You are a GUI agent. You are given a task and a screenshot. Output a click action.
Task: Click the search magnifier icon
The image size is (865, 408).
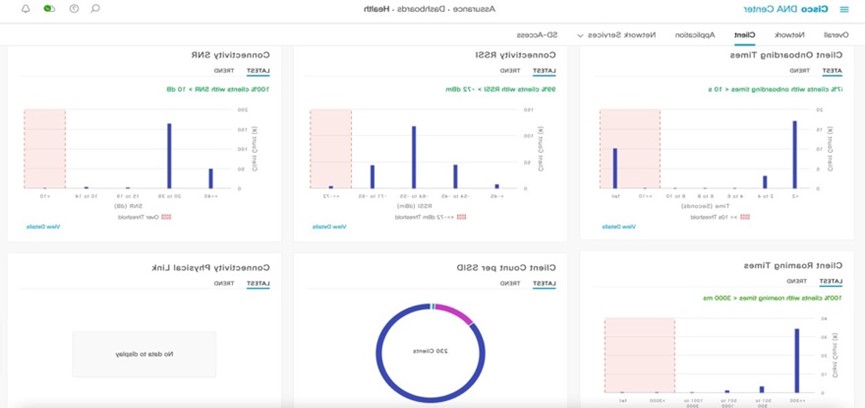(x=96, y=9)
